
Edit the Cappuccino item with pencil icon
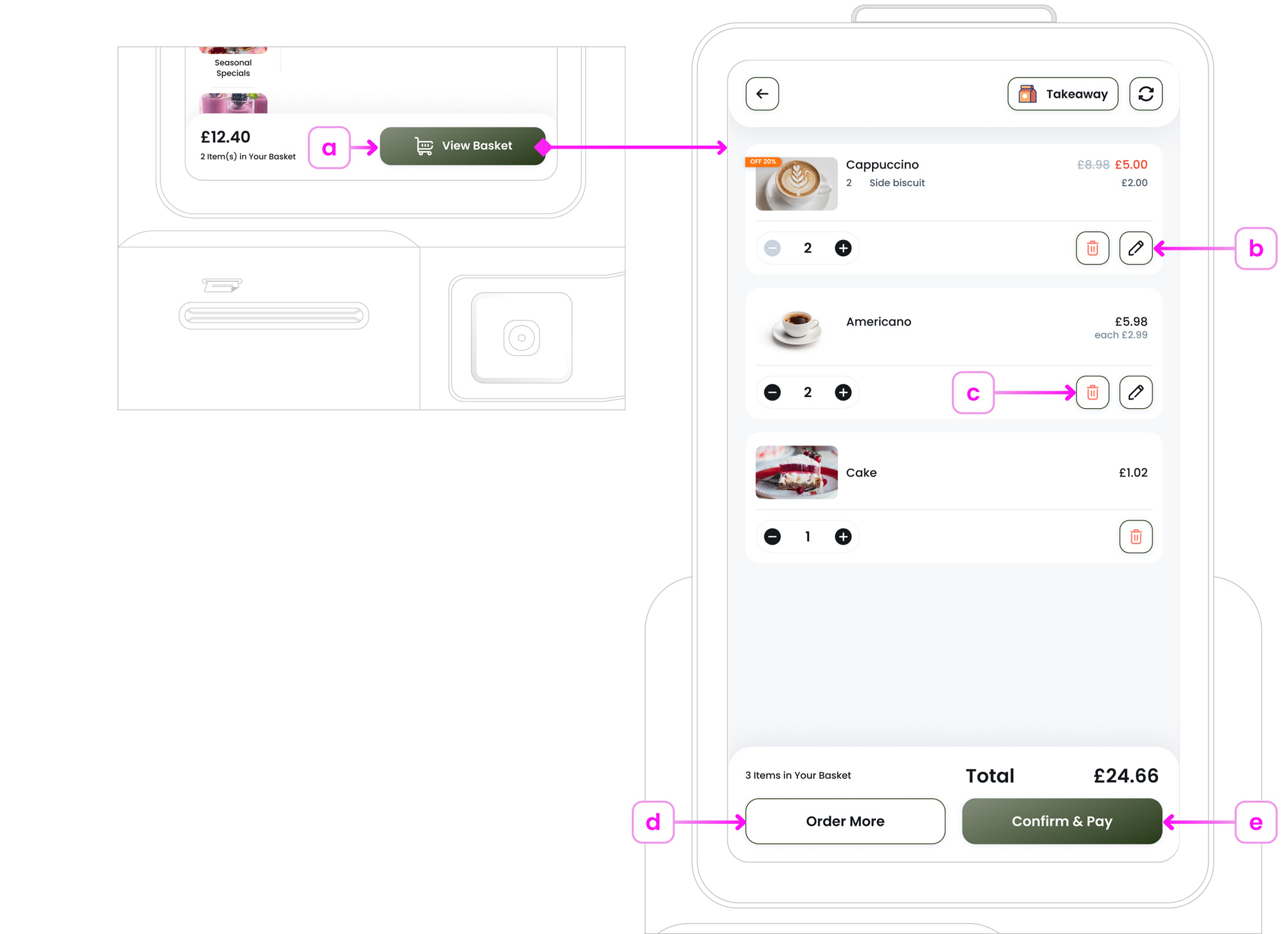[x=1135, y=248]
